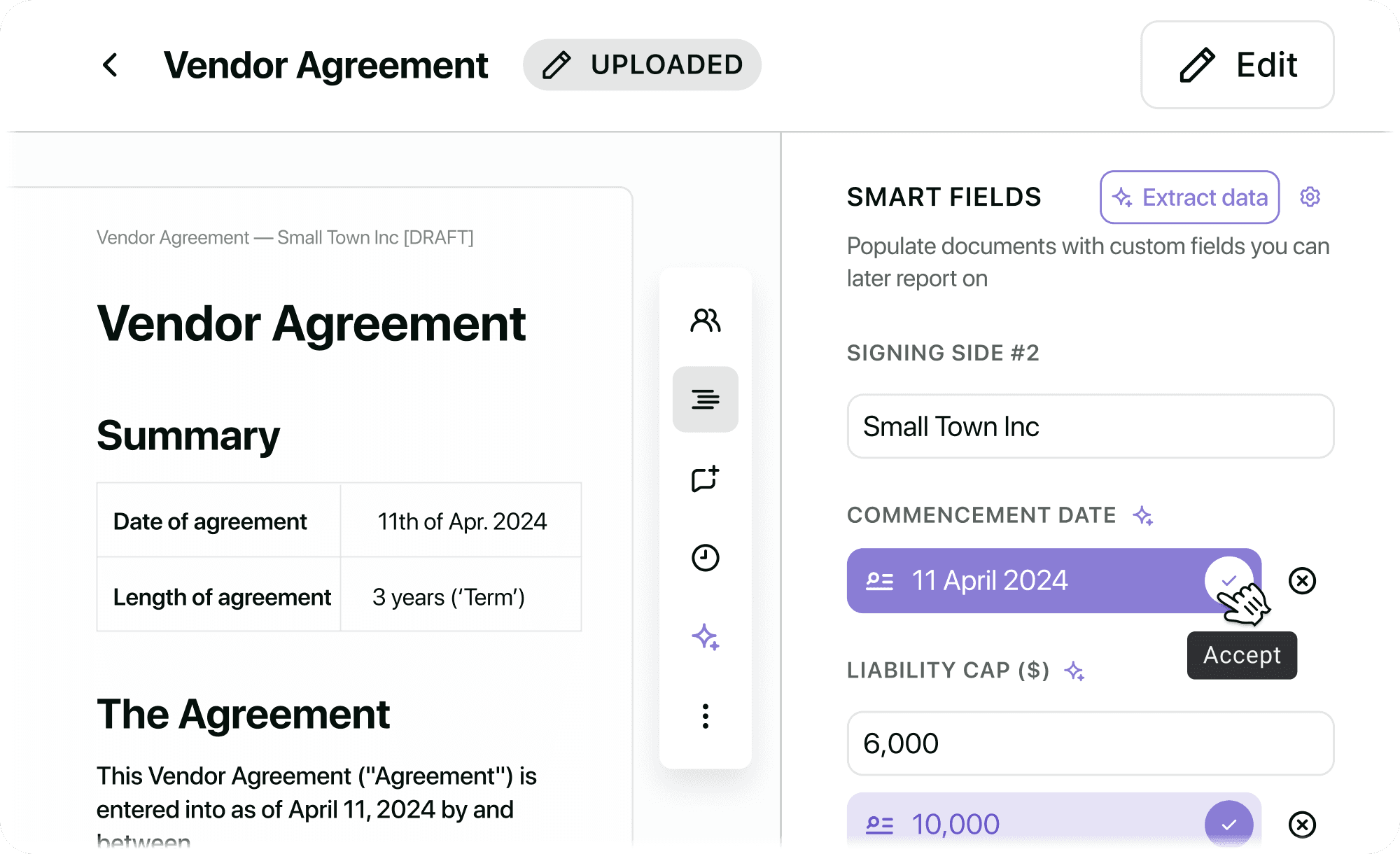Select the document outline icon in the sidebar
Viewport: 1400px width, 854px height.
705,399
